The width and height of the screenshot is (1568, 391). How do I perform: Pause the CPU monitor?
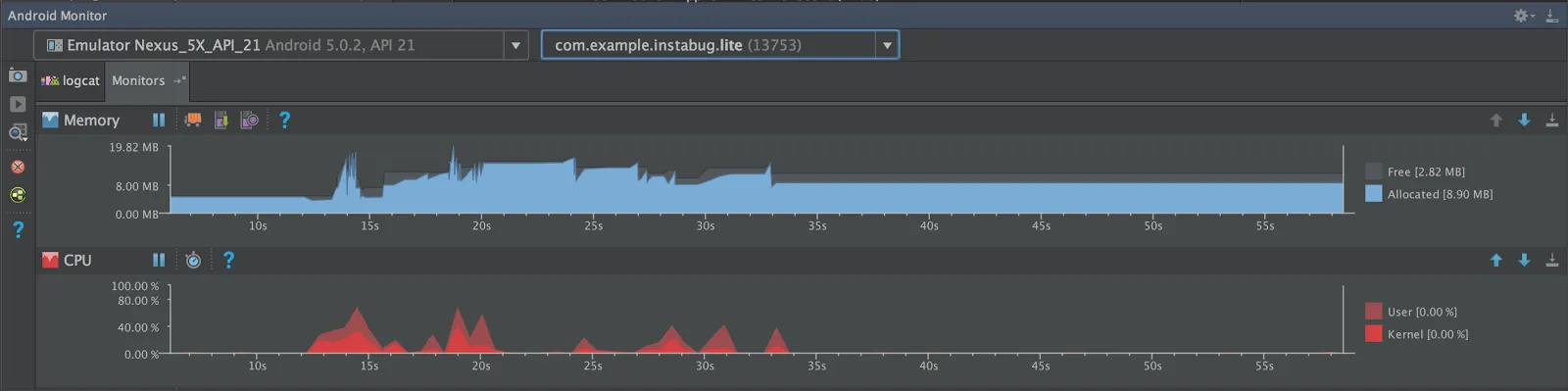click(x=159, y=260)
